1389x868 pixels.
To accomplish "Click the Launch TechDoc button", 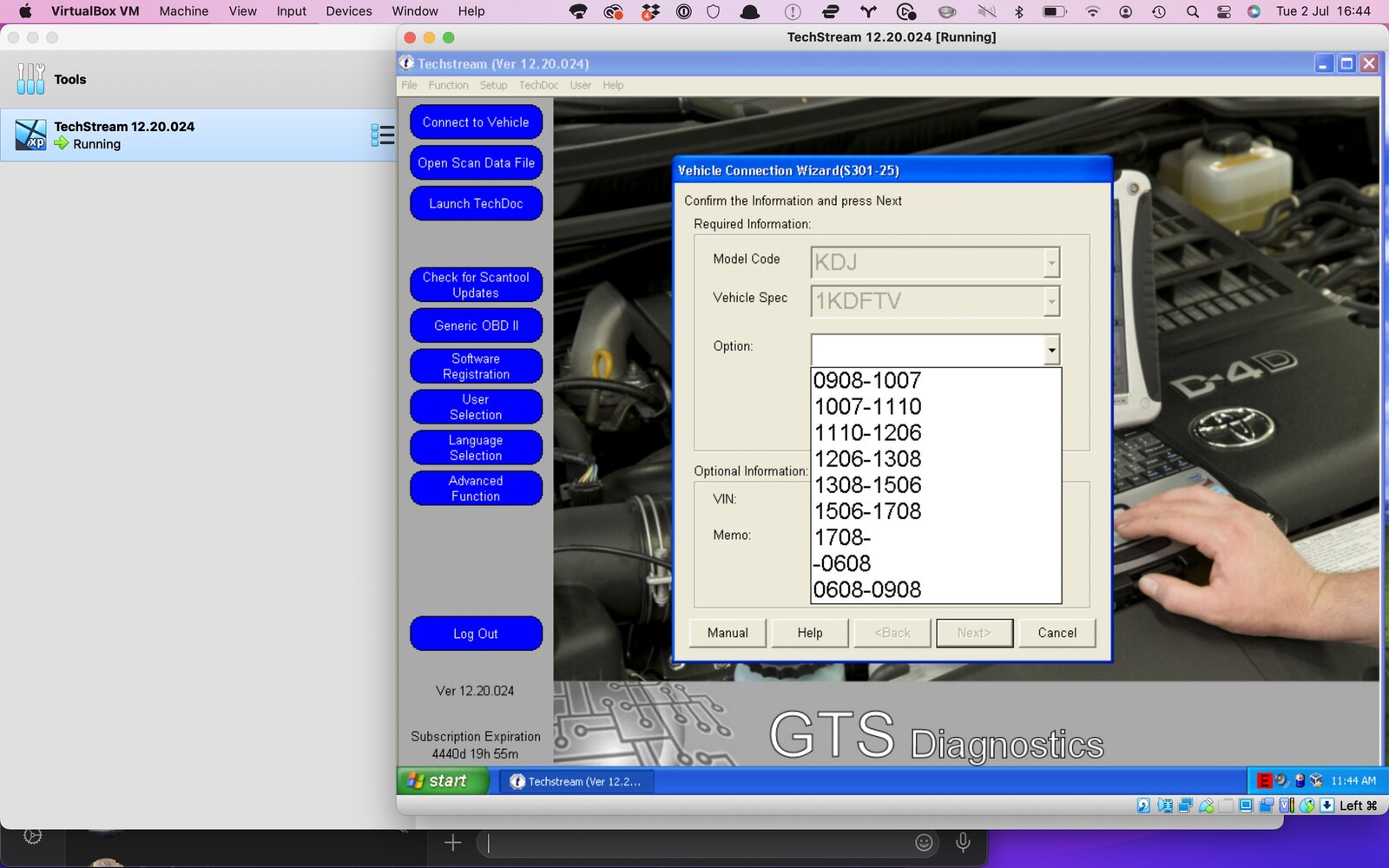I will click(x=476, y=204).
